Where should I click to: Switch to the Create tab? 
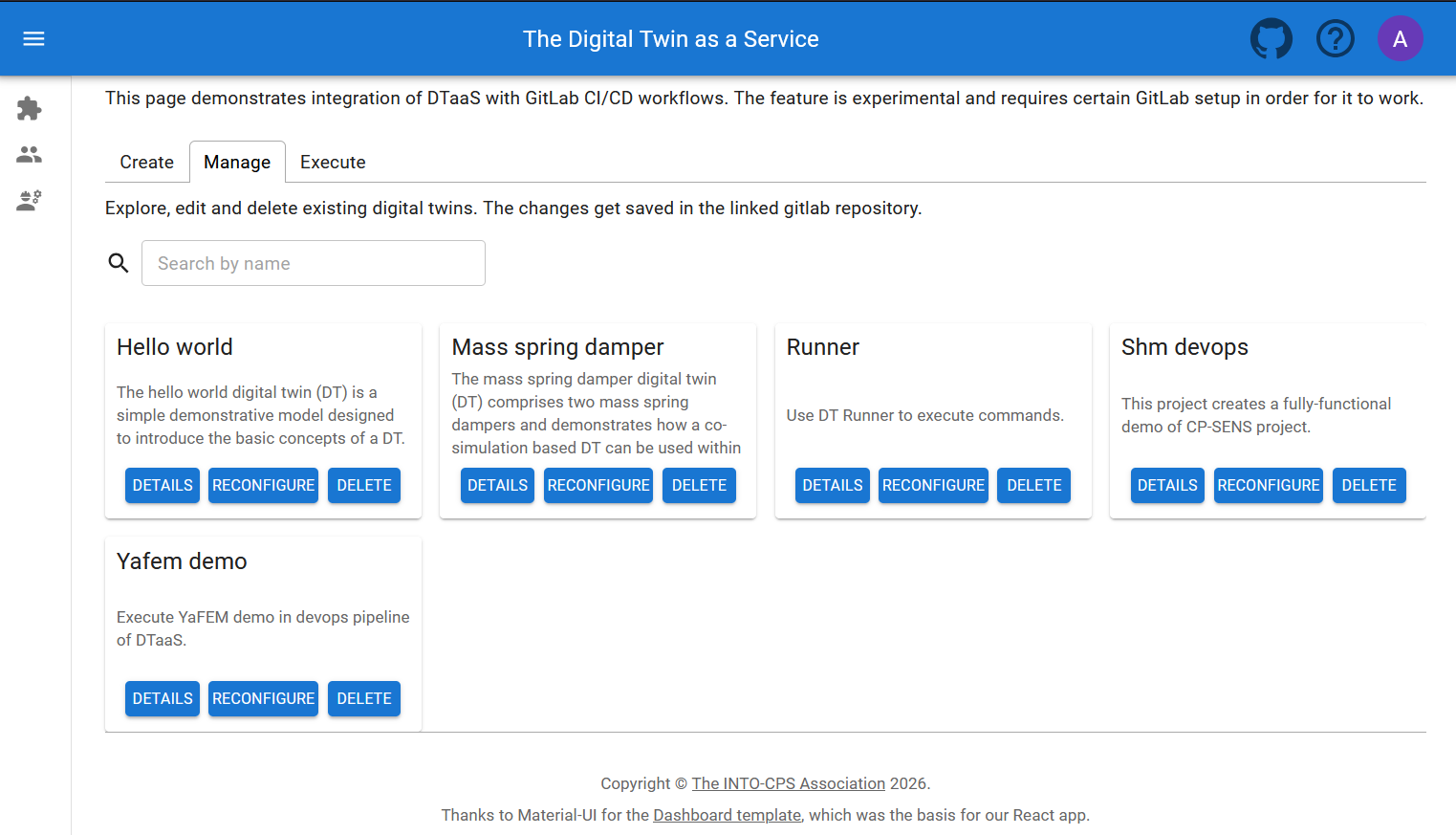click(146, 162)
